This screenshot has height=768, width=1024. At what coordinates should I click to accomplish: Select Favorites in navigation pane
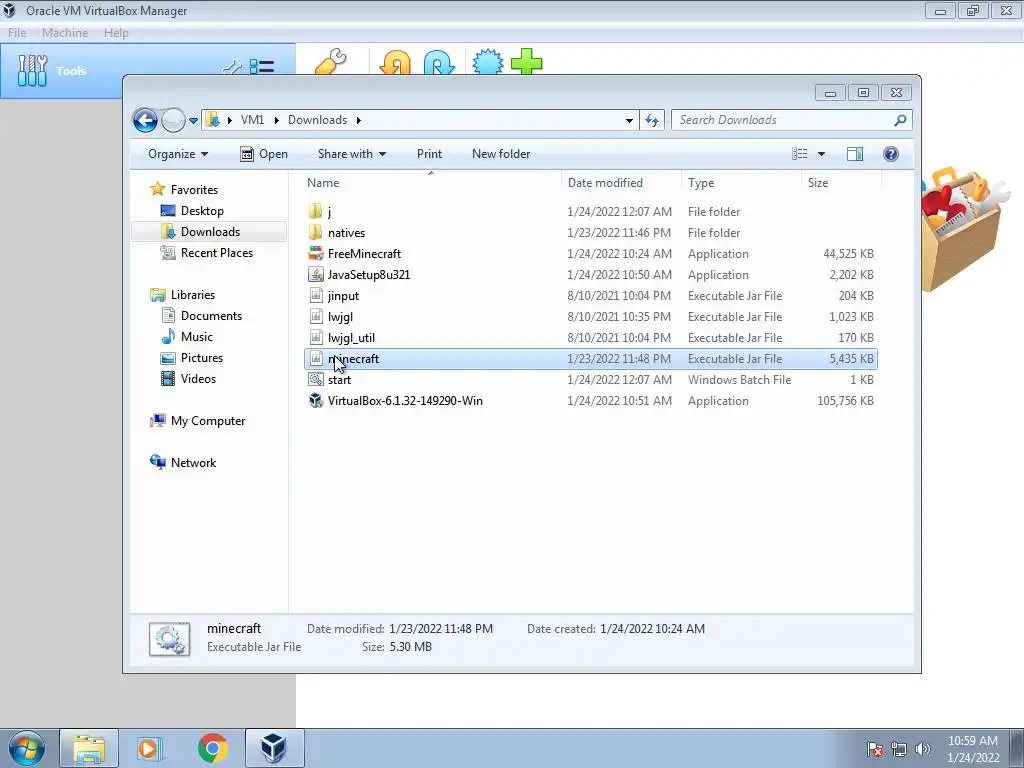tap(194, 190)
